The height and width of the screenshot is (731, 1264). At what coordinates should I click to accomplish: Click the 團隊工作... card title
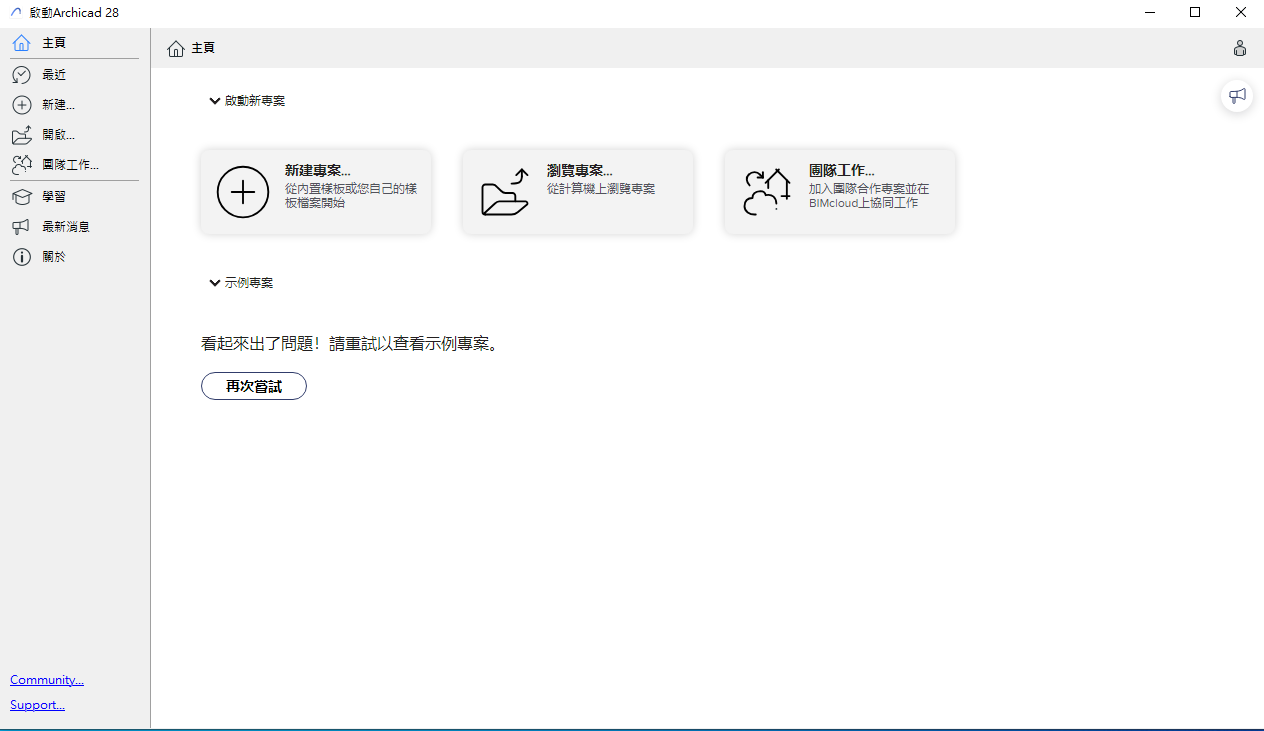[x=841, y=171]
